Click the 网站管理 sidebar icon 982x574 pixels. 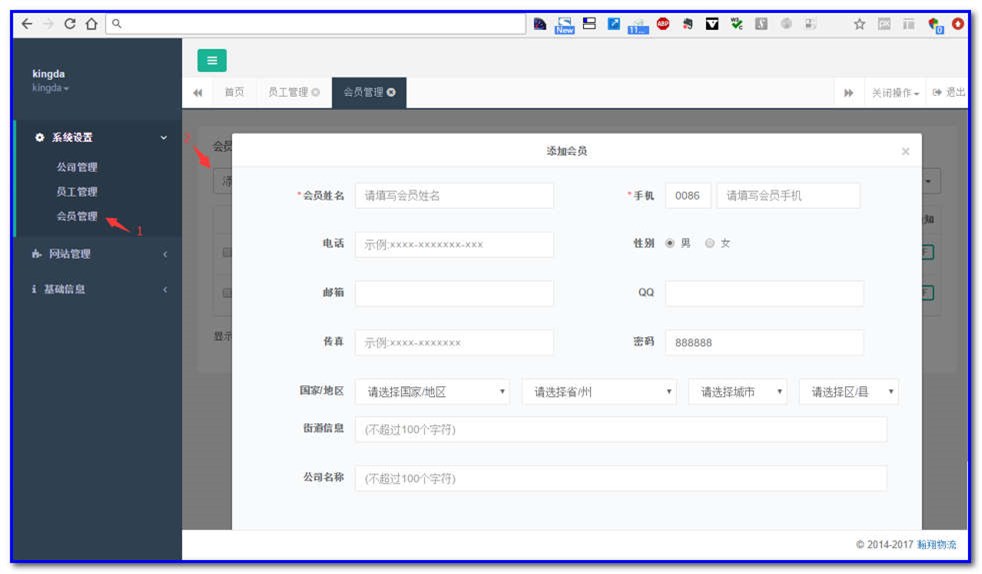click(x=36, y=254)
